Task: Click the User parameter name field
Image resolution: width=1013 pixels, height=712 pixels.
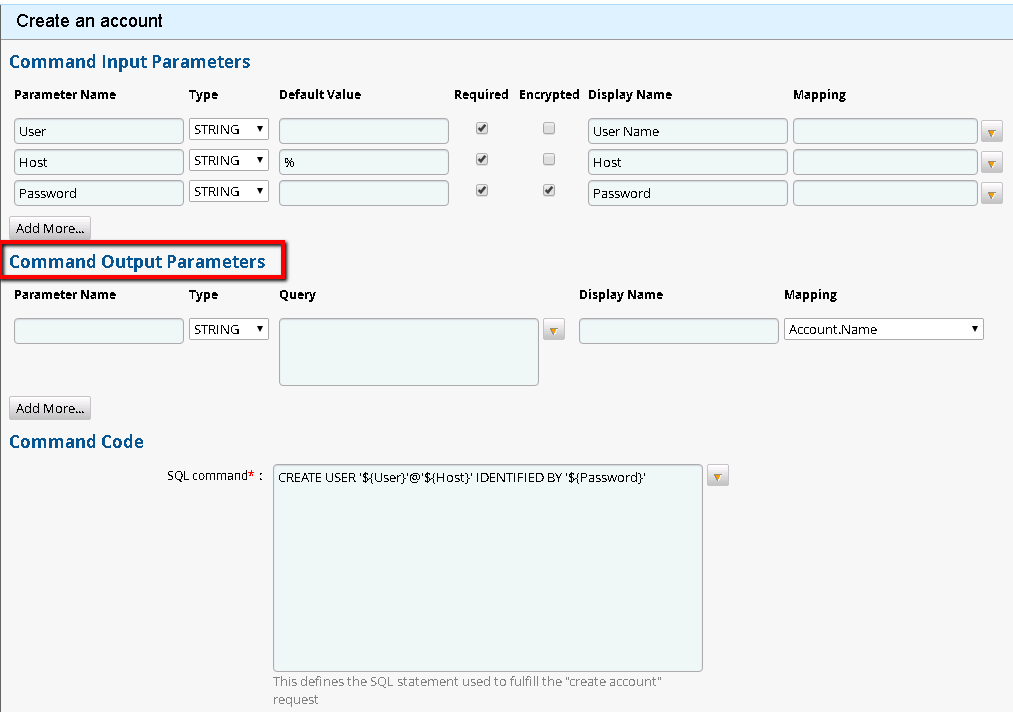Action: pyautogui.click(x=97, y=130)
